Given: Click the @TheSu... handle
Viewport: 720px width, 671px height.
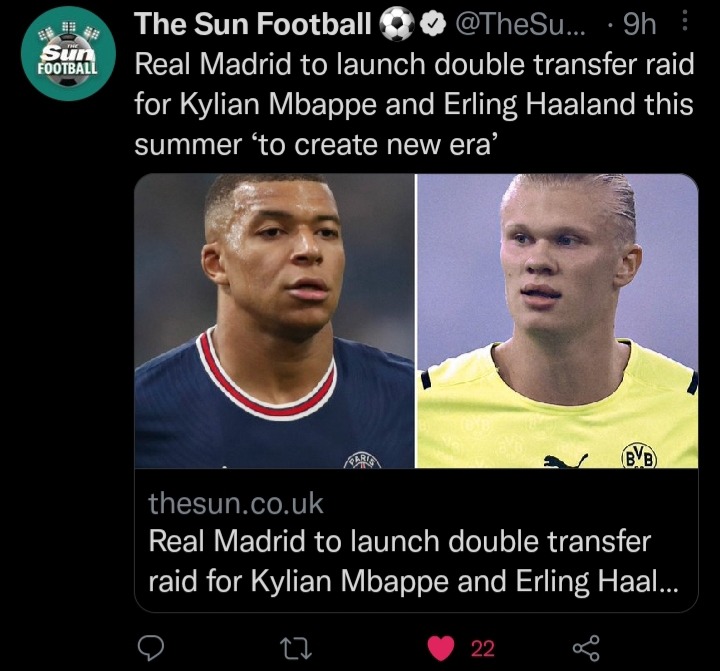Looking at the screenshot, I should click(521, 24).
